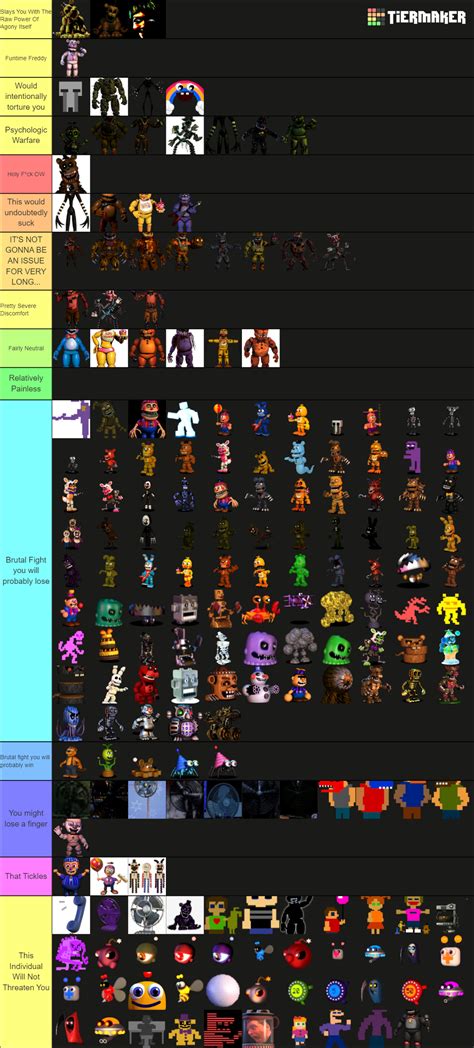Select the 'This would undoubtedly suck' label
Image resolution: width=474 pixels, height=1048 pixels.
(26, 213)
